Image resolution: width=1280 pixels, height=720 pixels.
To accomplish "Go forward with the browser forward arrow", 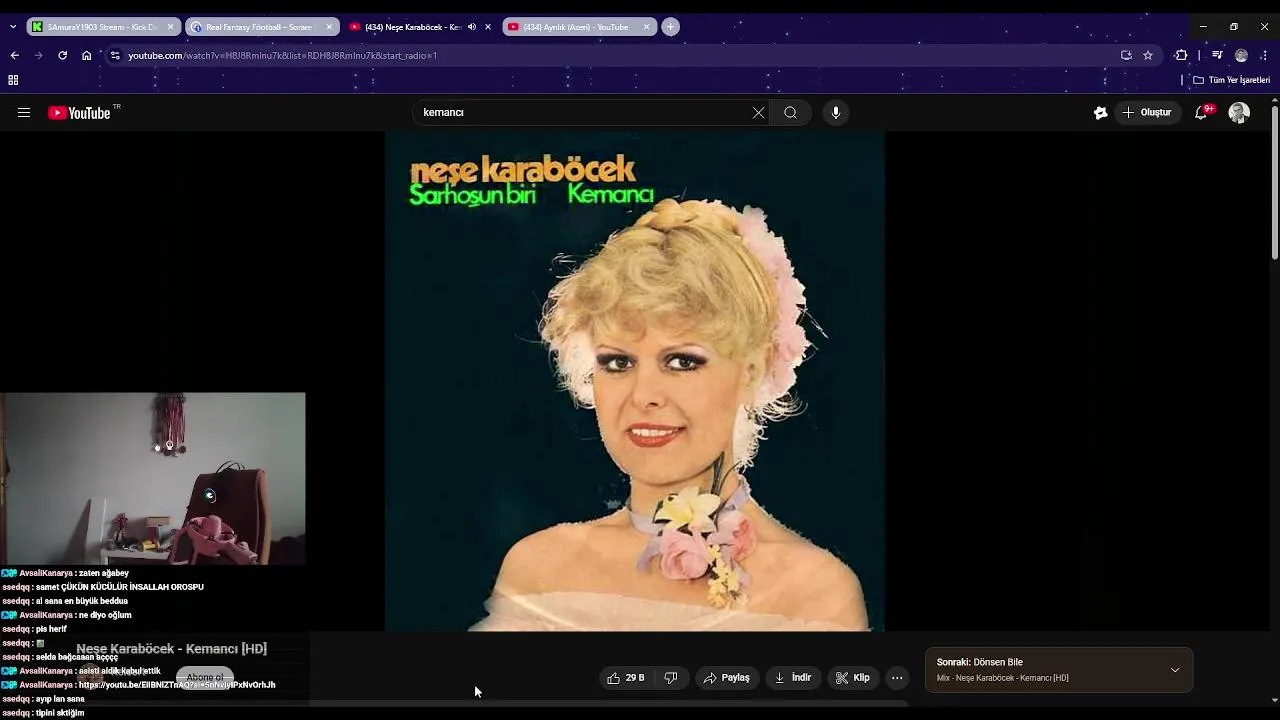I will pyautogui.click(x=38, y=55).
